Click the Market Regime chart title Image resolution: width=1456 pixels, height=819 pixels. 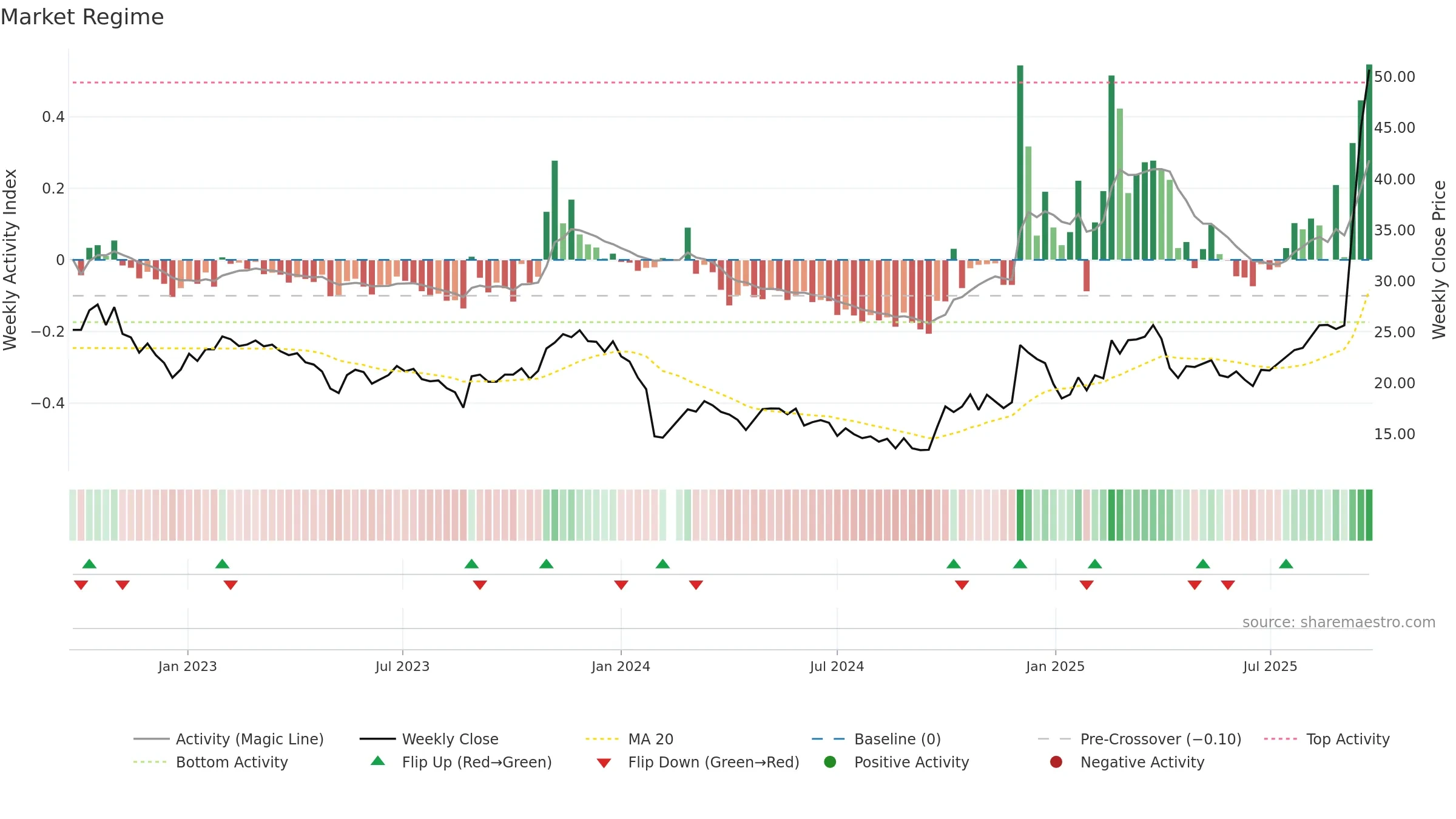tap(82, 17)
